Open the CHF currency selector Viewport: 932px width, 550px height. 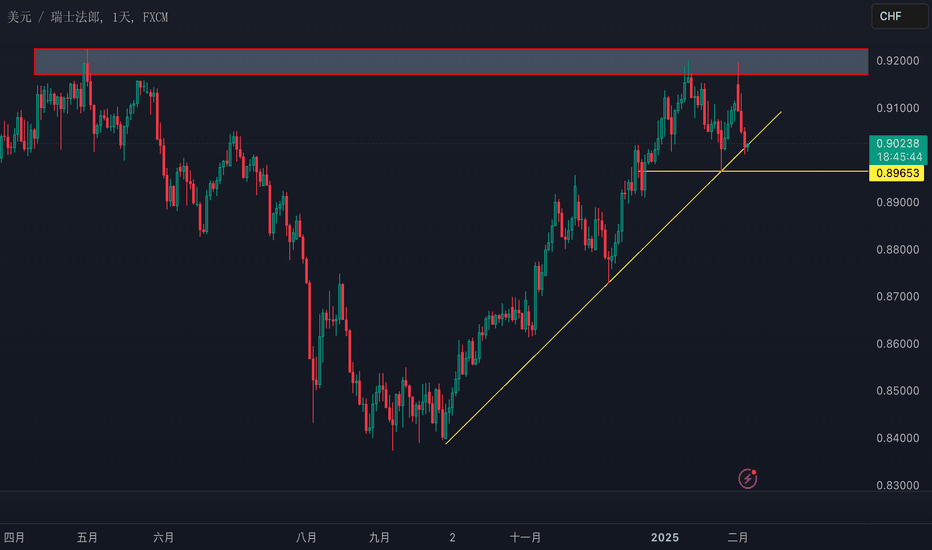pyautogui.click(x=899, y=16)
